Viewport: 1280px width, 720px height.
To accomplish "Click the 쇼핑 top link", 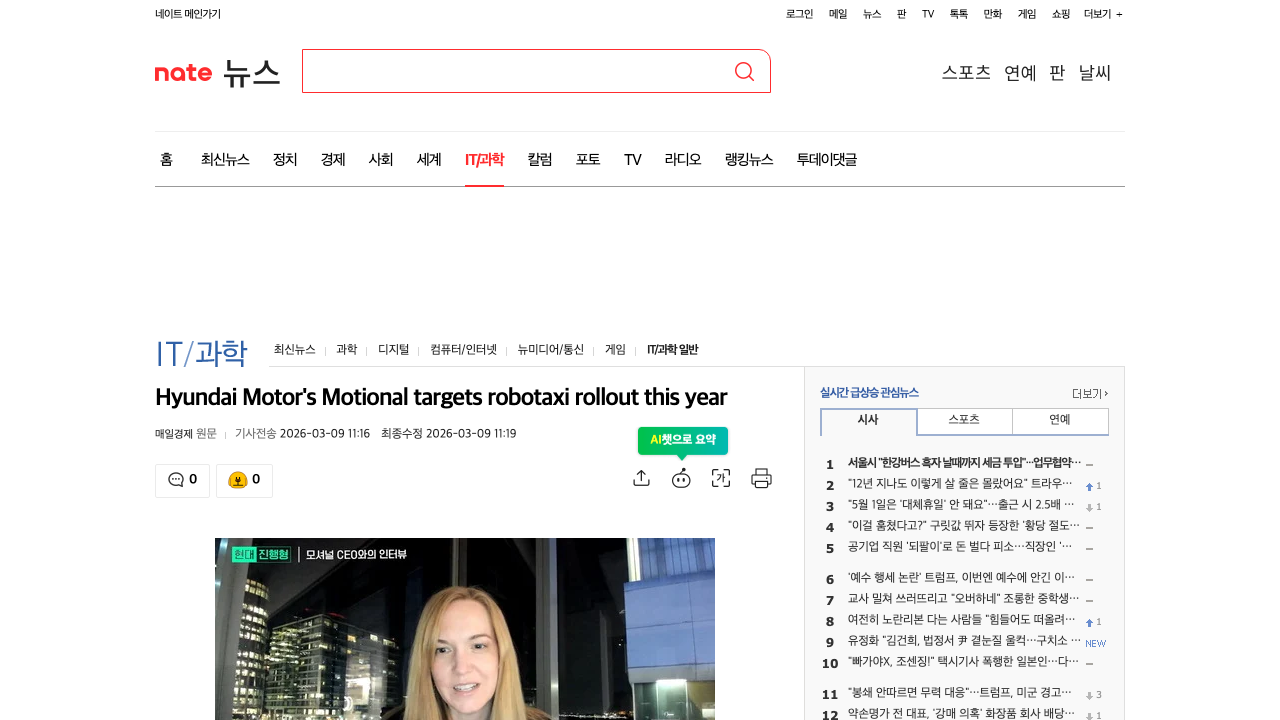I will tap(1061, 14).
